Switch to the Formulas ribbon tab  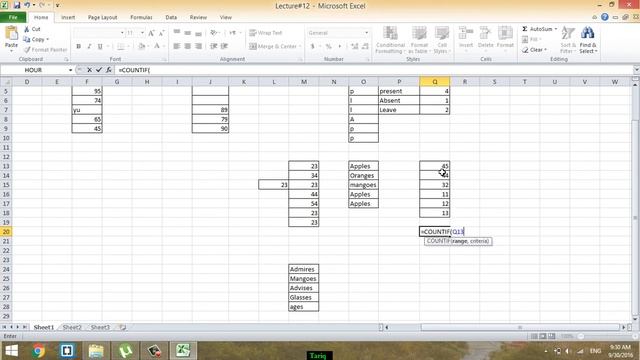[x=141, y=18]
